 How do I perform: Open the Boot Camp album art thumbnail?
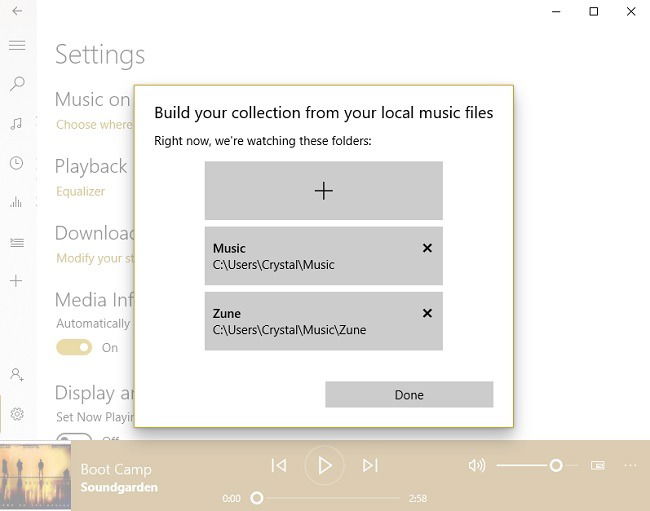(36, 476)
